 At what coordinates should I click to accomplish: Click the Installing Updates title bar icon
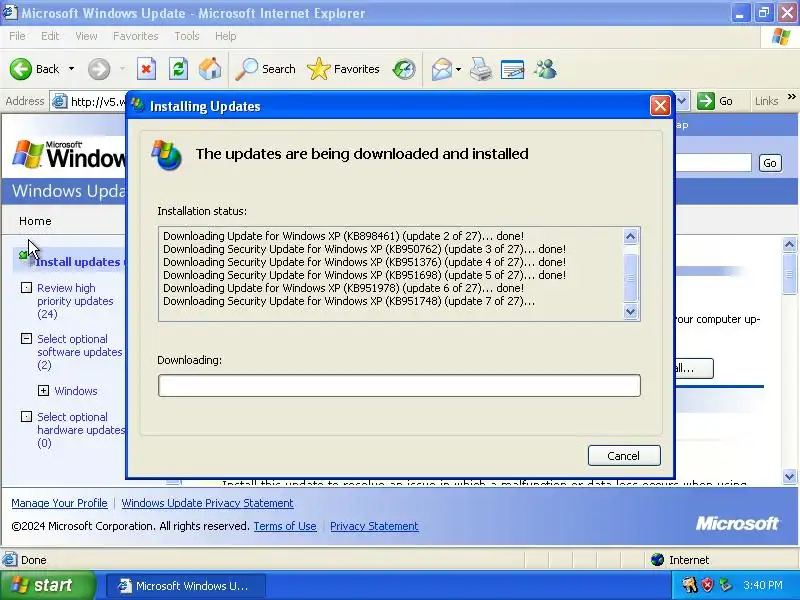pyautogui.click(x=137, y=105)
